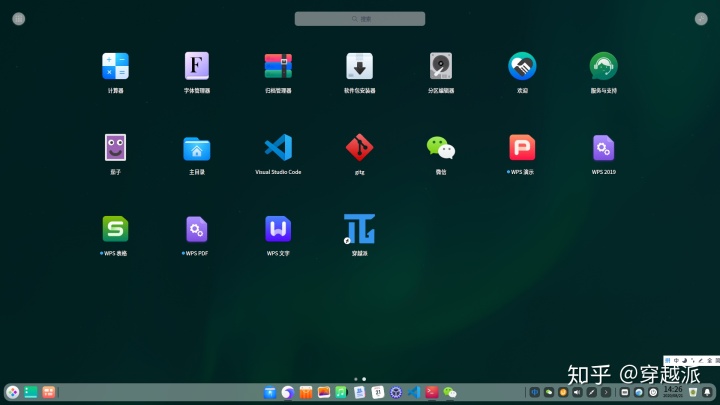Image resolution: width=720 pixels, height=405 pixels.
Task: Open the 计算器 calculator app
Action: tap(115, 66)
